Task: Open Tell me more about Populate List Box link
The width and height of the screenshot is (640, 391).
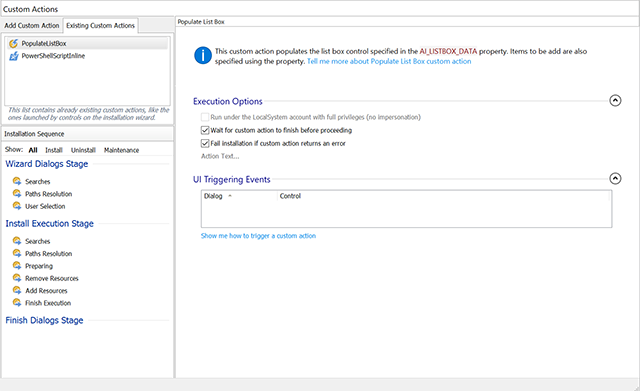Action: (389, 61)
